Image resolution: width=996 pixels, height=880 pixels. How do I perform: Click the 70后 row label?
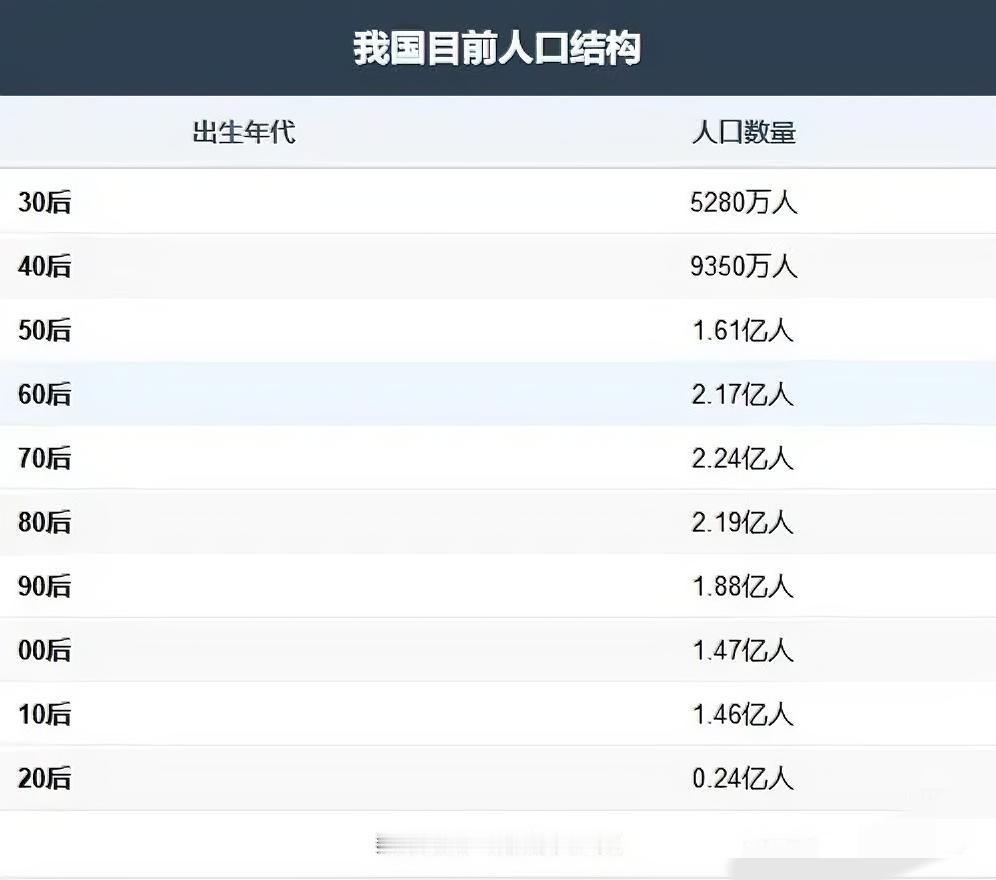pos(42,458)
